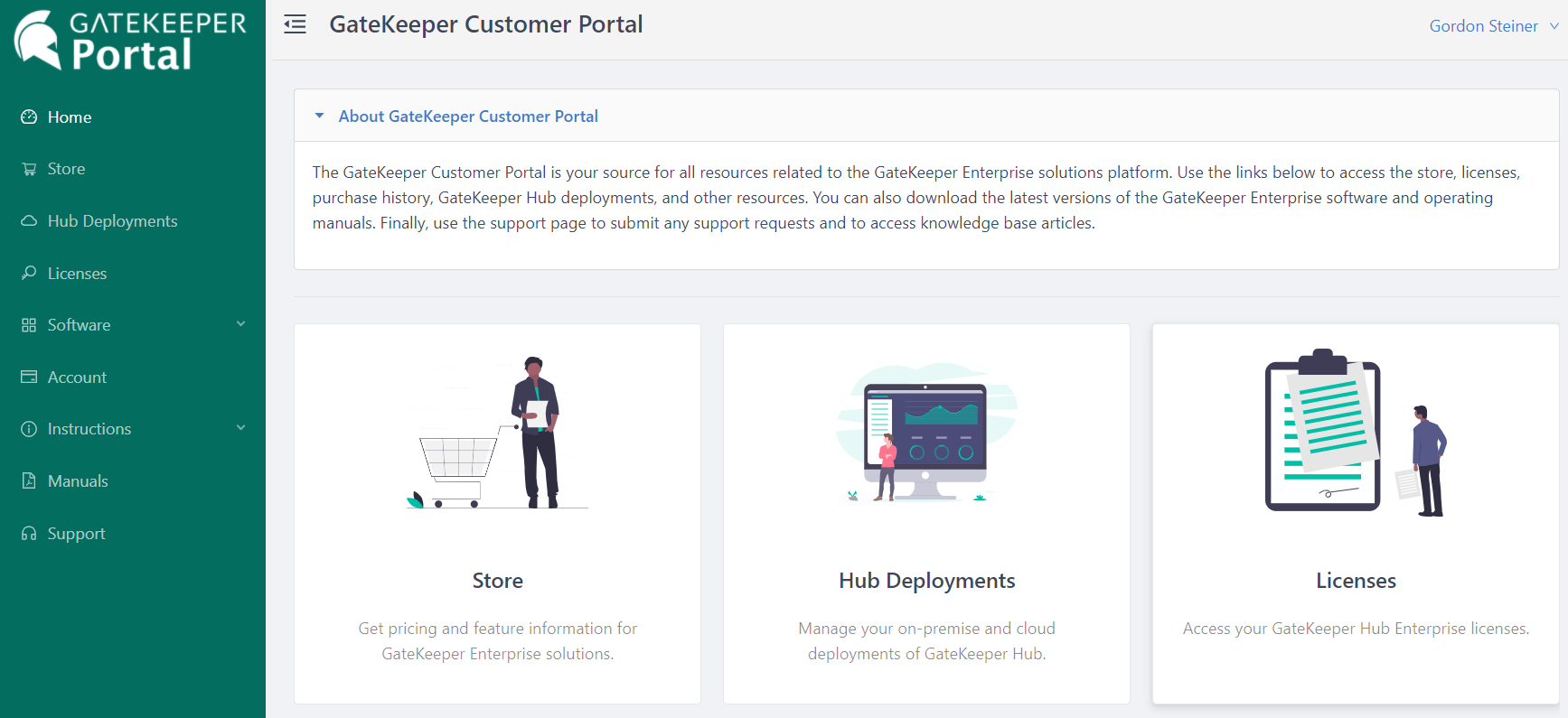Screen dimensions: 1568x718
Task: Click the Account card icon in sidebar
Action: (x=29, y=377)
